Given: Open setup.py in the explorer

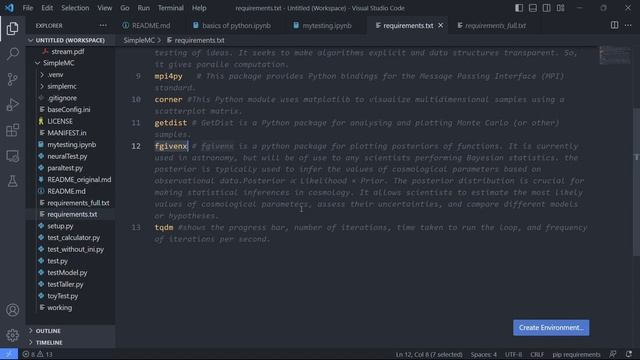Looking at the screenshot, I should pos(60,226).
